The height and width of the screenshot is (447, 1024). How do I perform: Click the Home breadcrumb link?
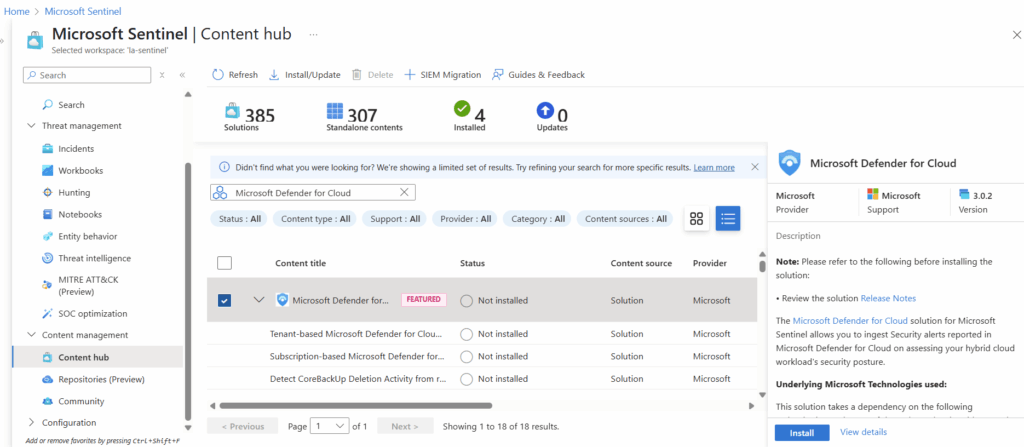tap(17, 11)
